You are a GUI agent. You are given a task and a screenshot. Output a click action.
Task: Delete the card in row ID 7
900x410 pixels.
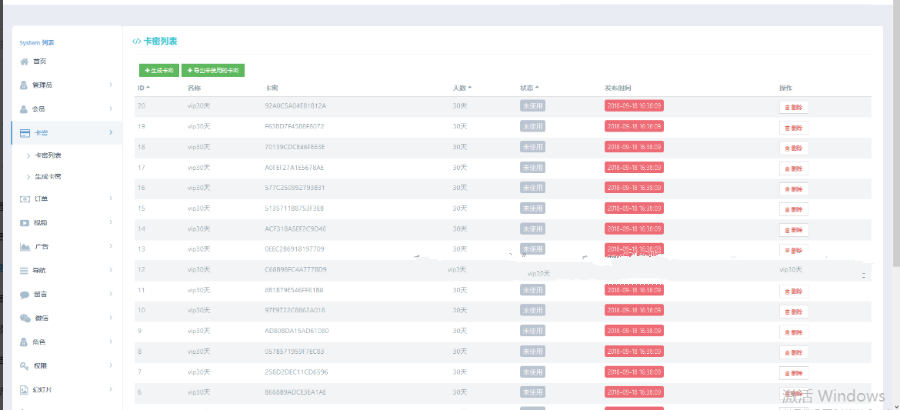(x=794, y=373)
